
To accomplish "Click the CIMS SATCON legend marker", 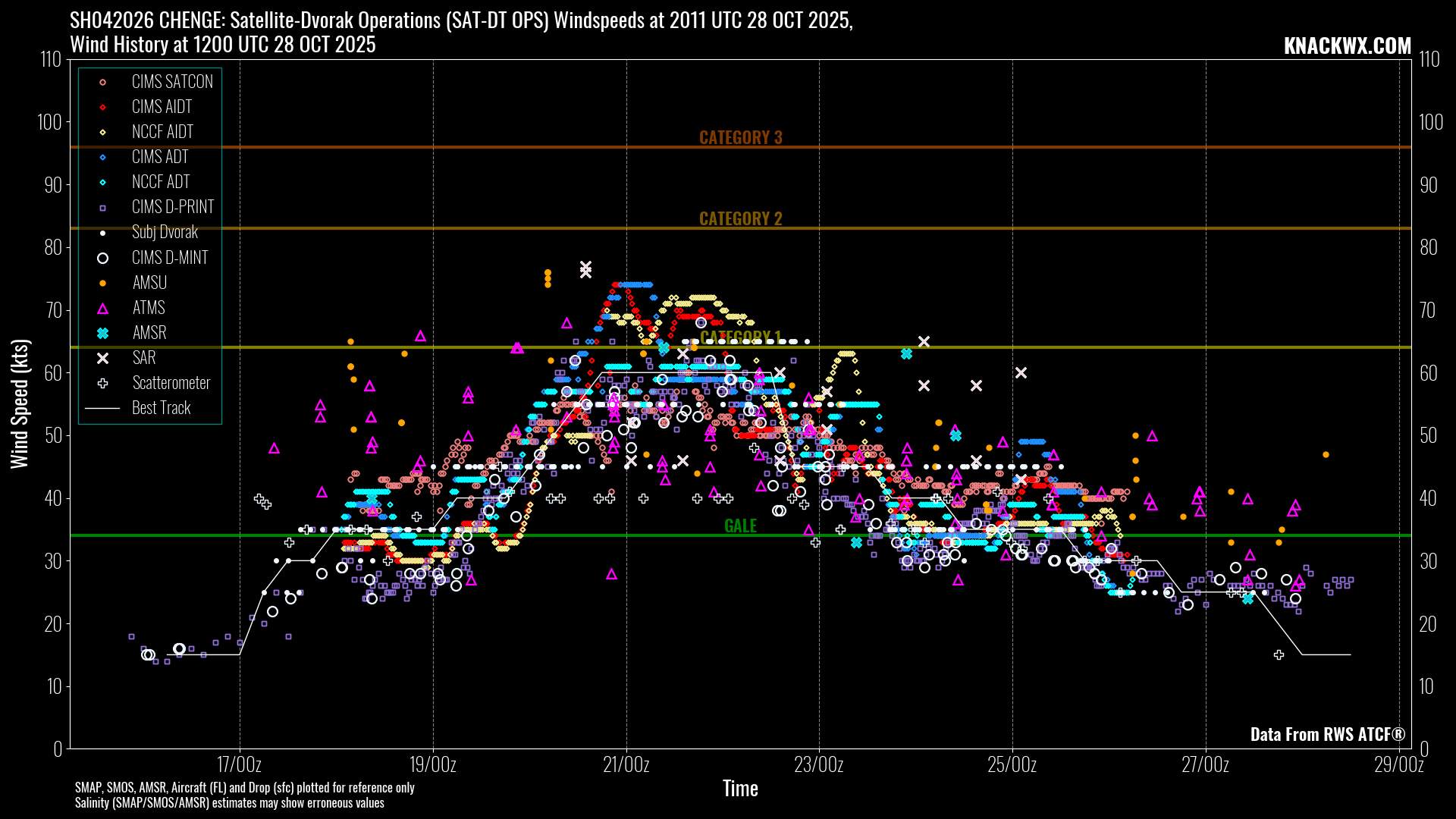I will point(103,82).
